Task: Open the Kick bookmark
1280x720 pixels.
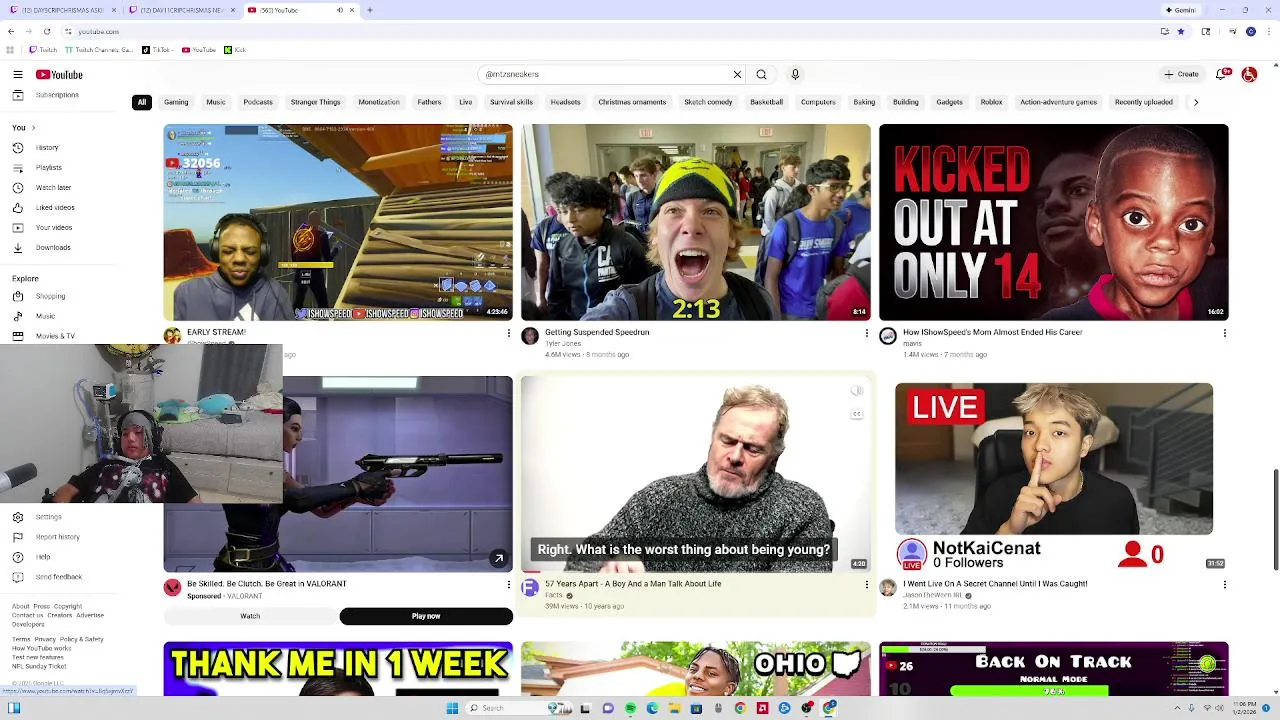Action: [x=235, y=50]
